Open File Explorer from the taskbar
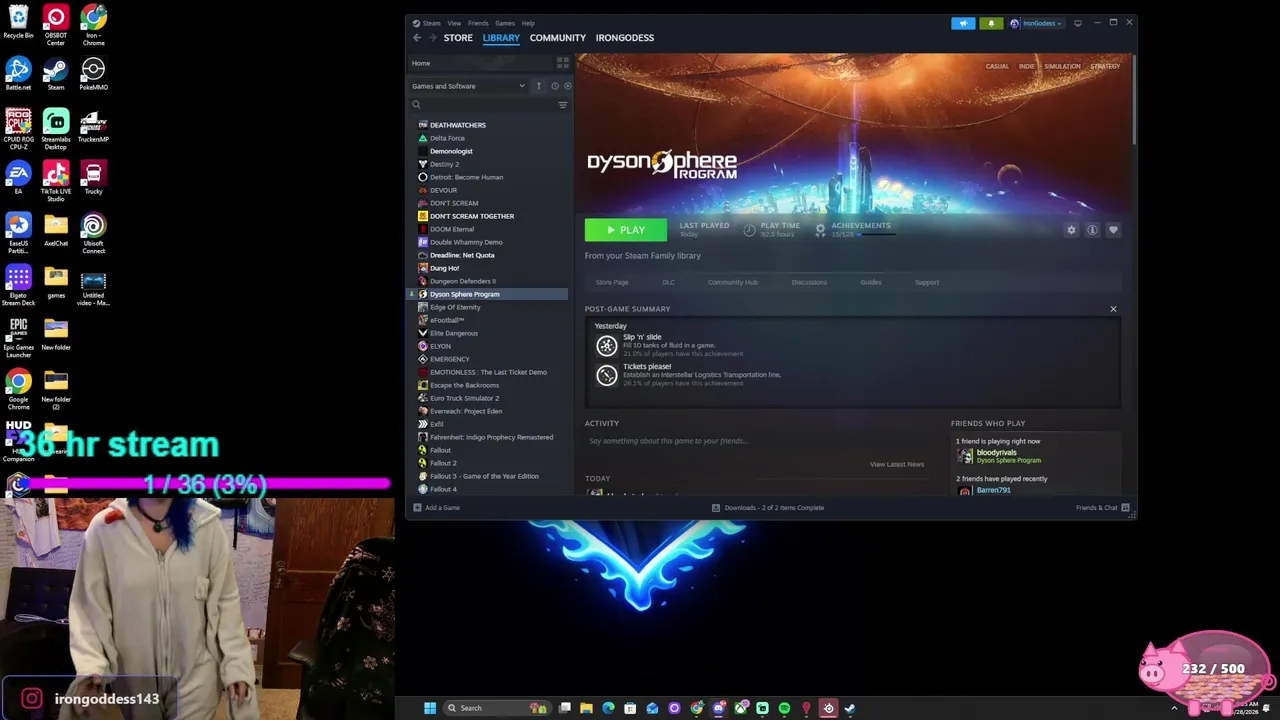This screenshot has width=1280, height=720. 586,708
